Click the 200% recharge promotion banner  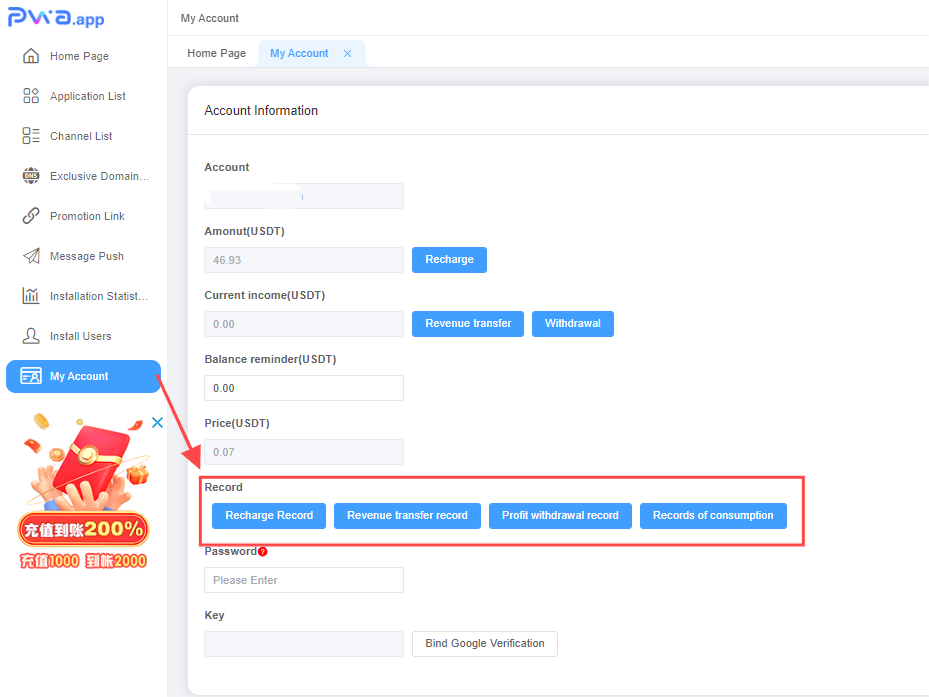(x=82, y=500)
